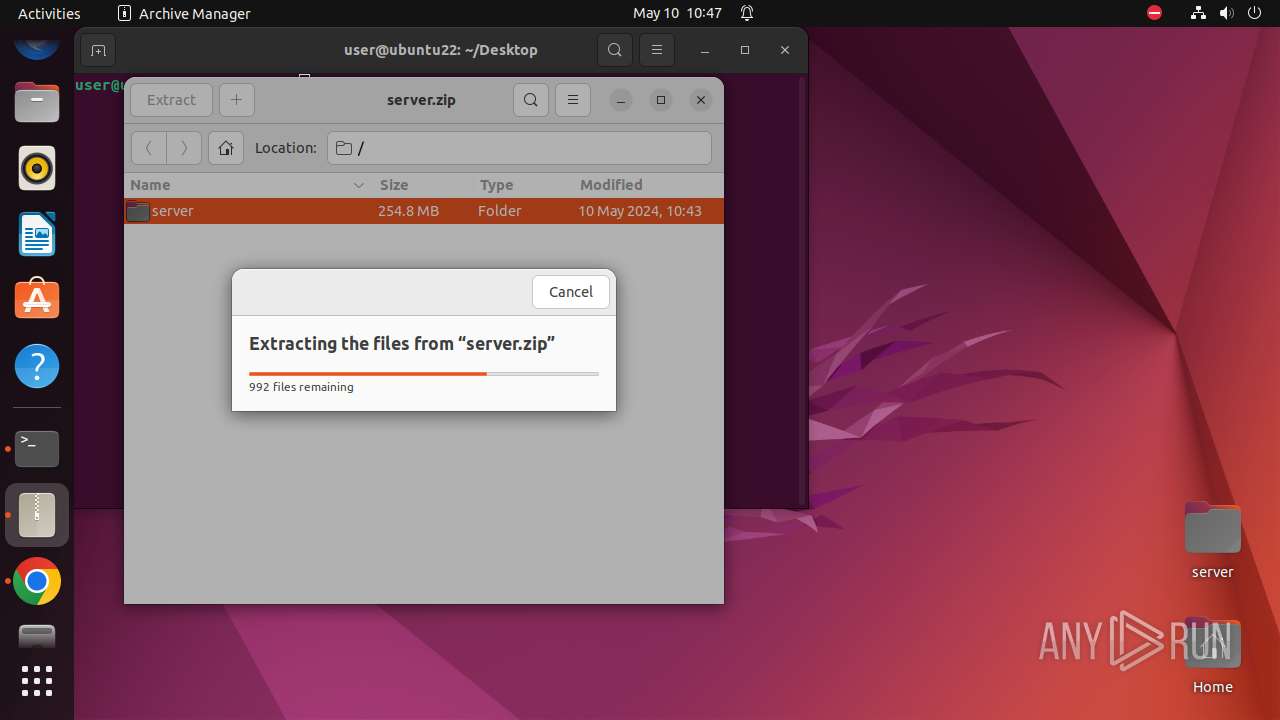The height and width of the screenshot is (720, 1280).
Task: Minimize the server.zip window
Action: tap(621, 100)
